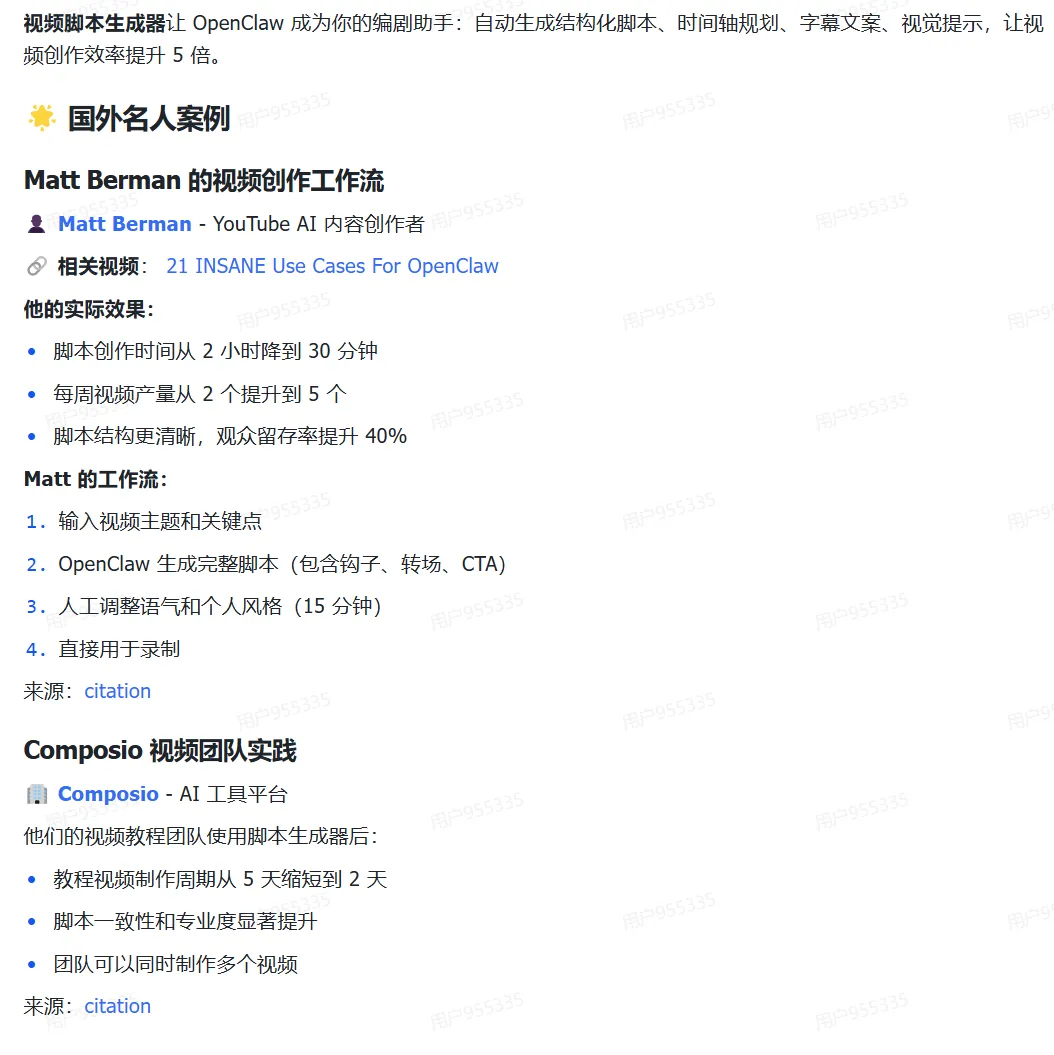Select the heading Matt Berman 的视频创作工作流
The width and height of the screenshot is (1054, 1055).
tap(204, 180)
